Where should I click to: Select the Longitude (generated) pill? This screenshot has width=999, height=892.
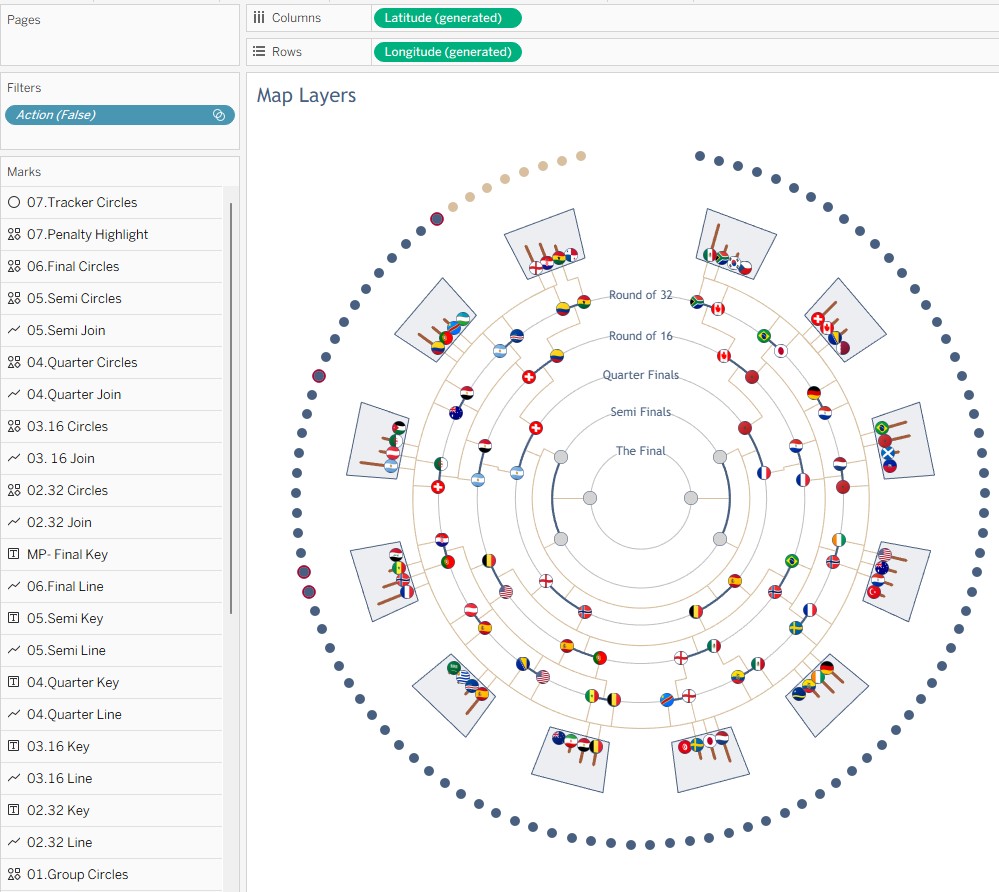coord(447,52)
